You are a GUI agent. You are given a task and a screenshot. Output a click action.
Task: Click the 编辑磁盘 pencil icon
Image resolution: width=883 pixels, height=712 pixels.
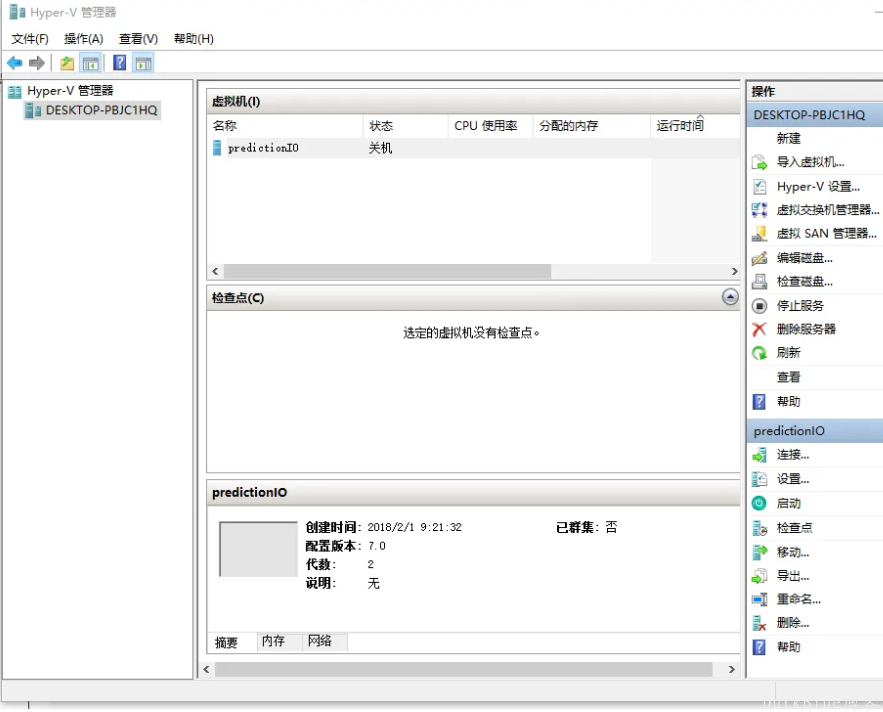point(759,258)
